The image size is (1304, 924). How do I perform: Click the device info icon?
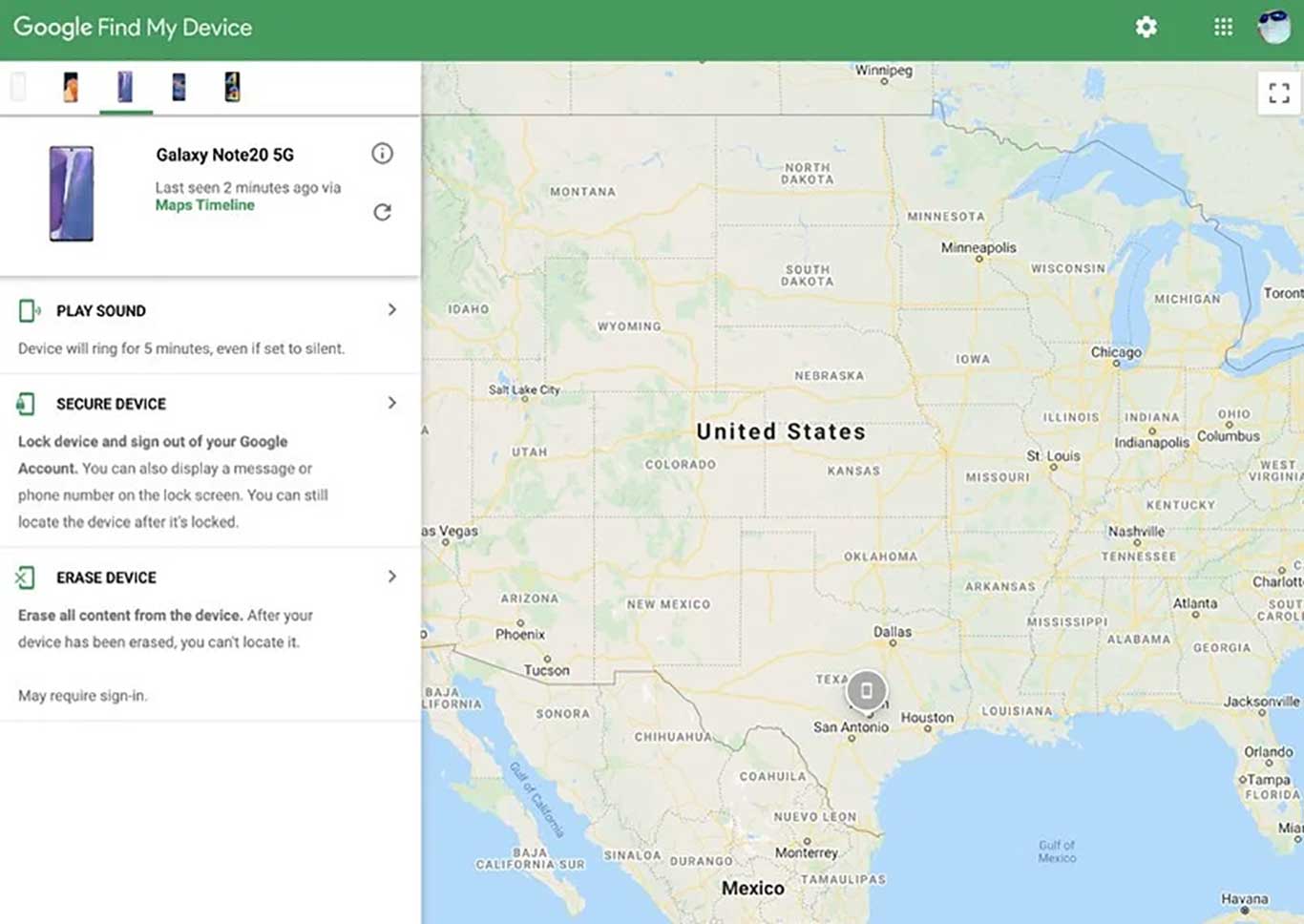click(x=382, y=154)
